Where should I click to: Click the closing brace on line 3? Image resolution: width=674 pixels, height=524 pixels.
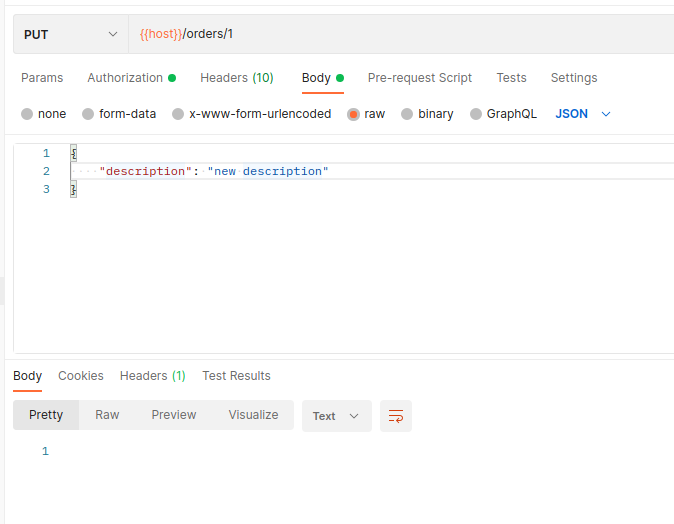[74, 189]
